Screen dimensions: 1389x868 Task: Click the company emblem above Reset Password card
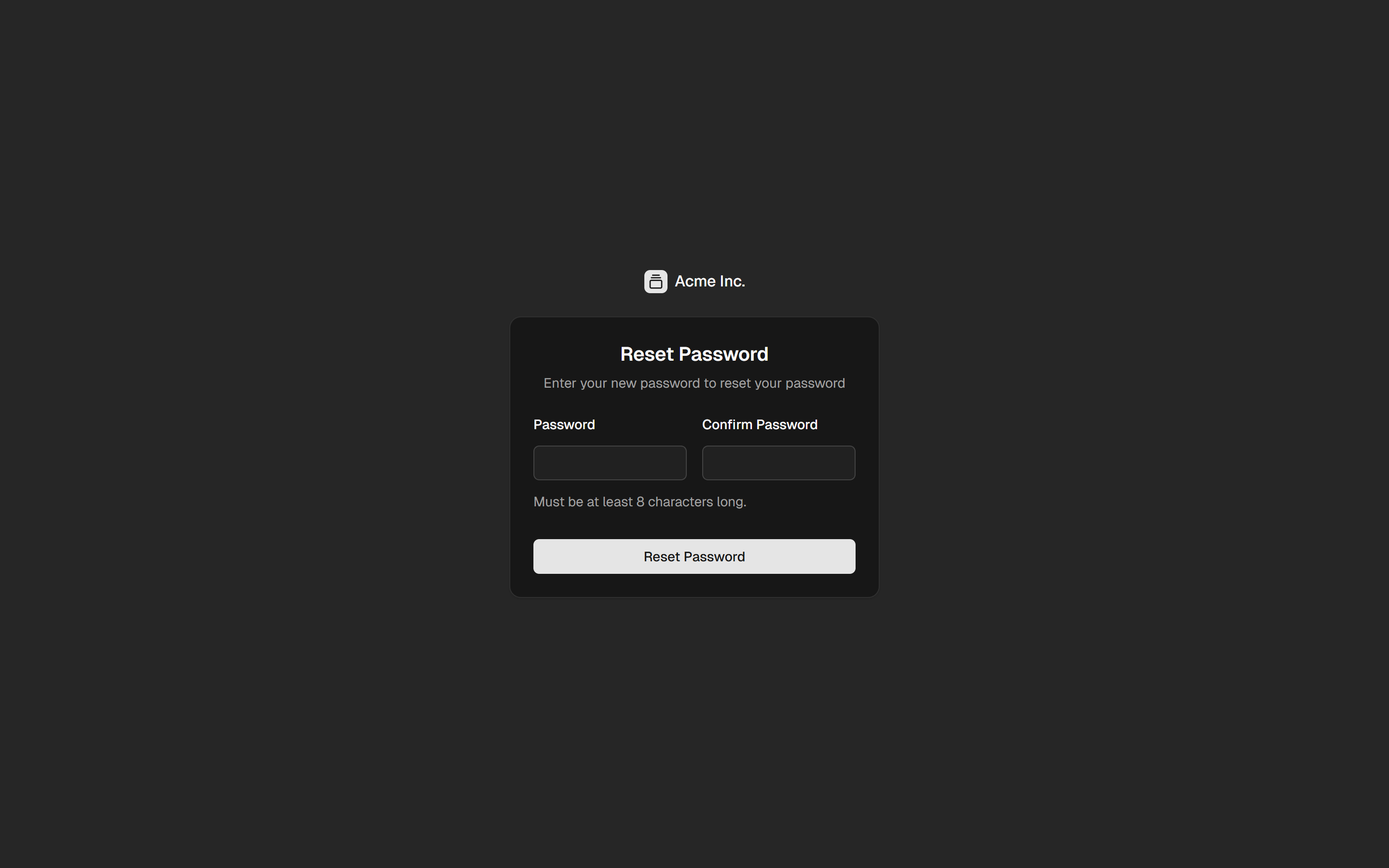point(655,281)
